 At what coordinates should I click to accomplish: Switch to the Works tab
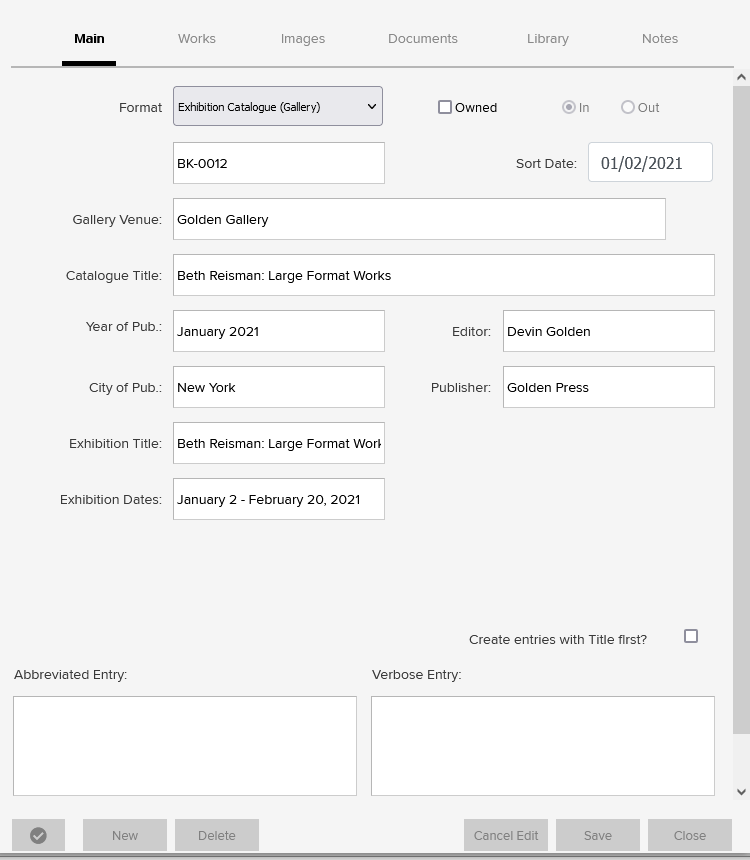pyautogui.click(x=197, y=39)
